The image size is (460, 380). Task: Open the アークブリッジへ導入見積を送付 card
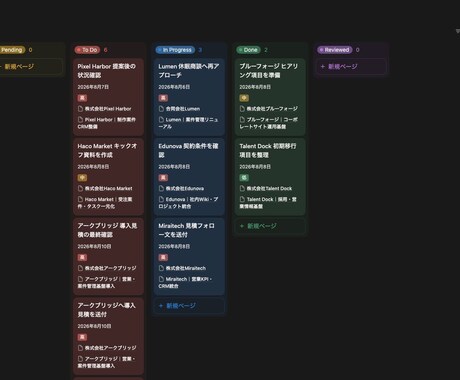click(x=108, y=336)
